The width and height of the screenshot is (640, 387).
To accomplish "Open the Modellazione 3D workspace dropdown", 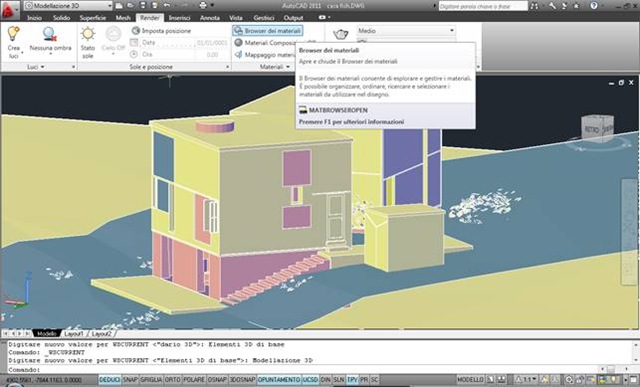I will pos(68,6).
